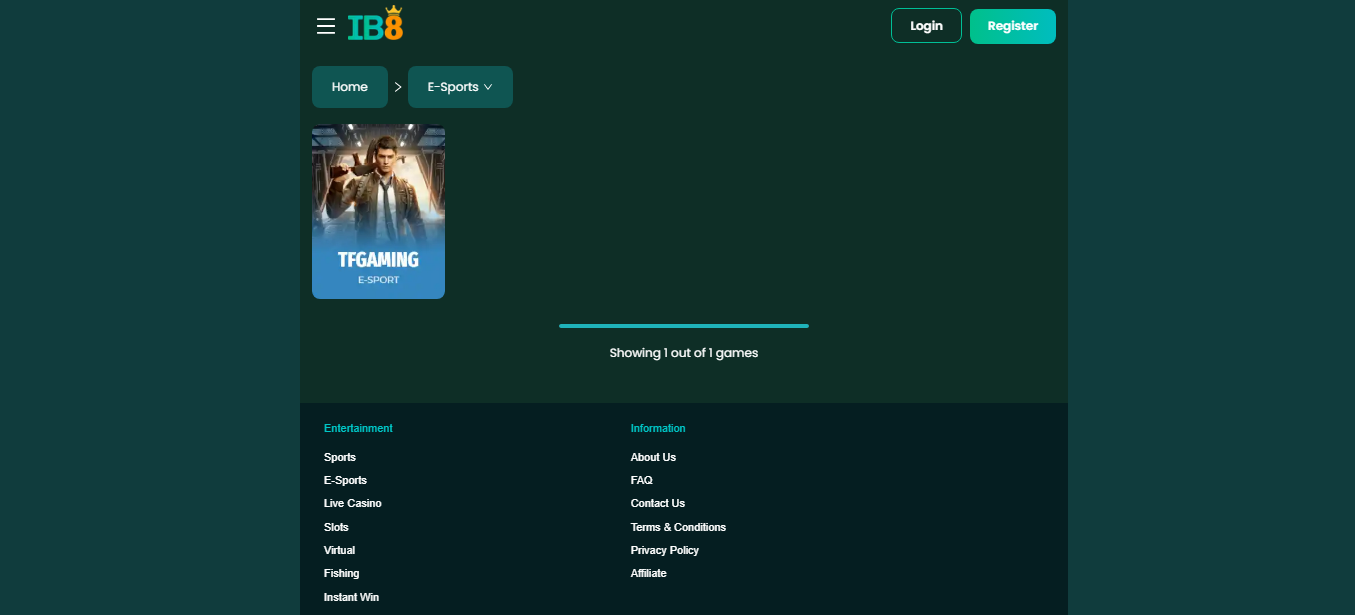Image resolution: width=1355 pixels, height=615 pixels.
Task: Open the hamburger navigation menu
Action: [x=325, y=26]
